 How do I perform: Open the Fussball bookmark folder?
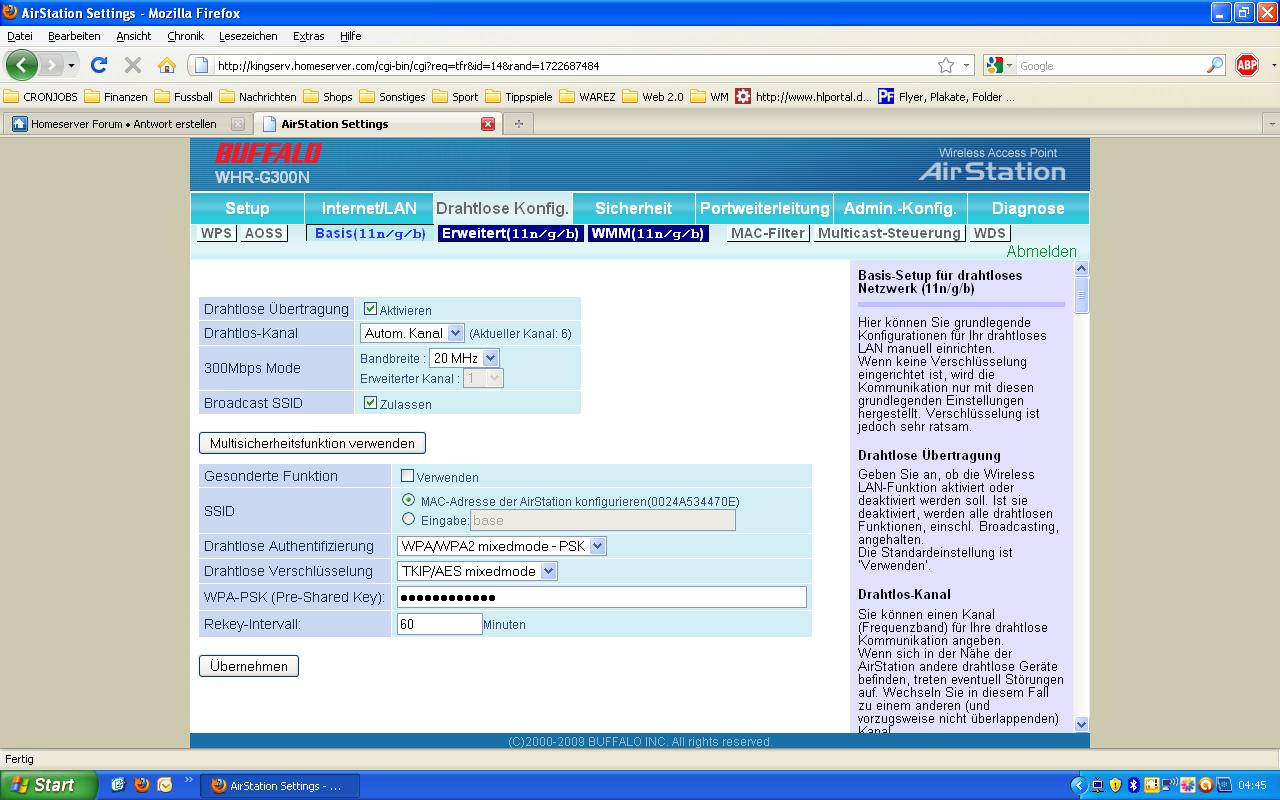coord(184,97)
